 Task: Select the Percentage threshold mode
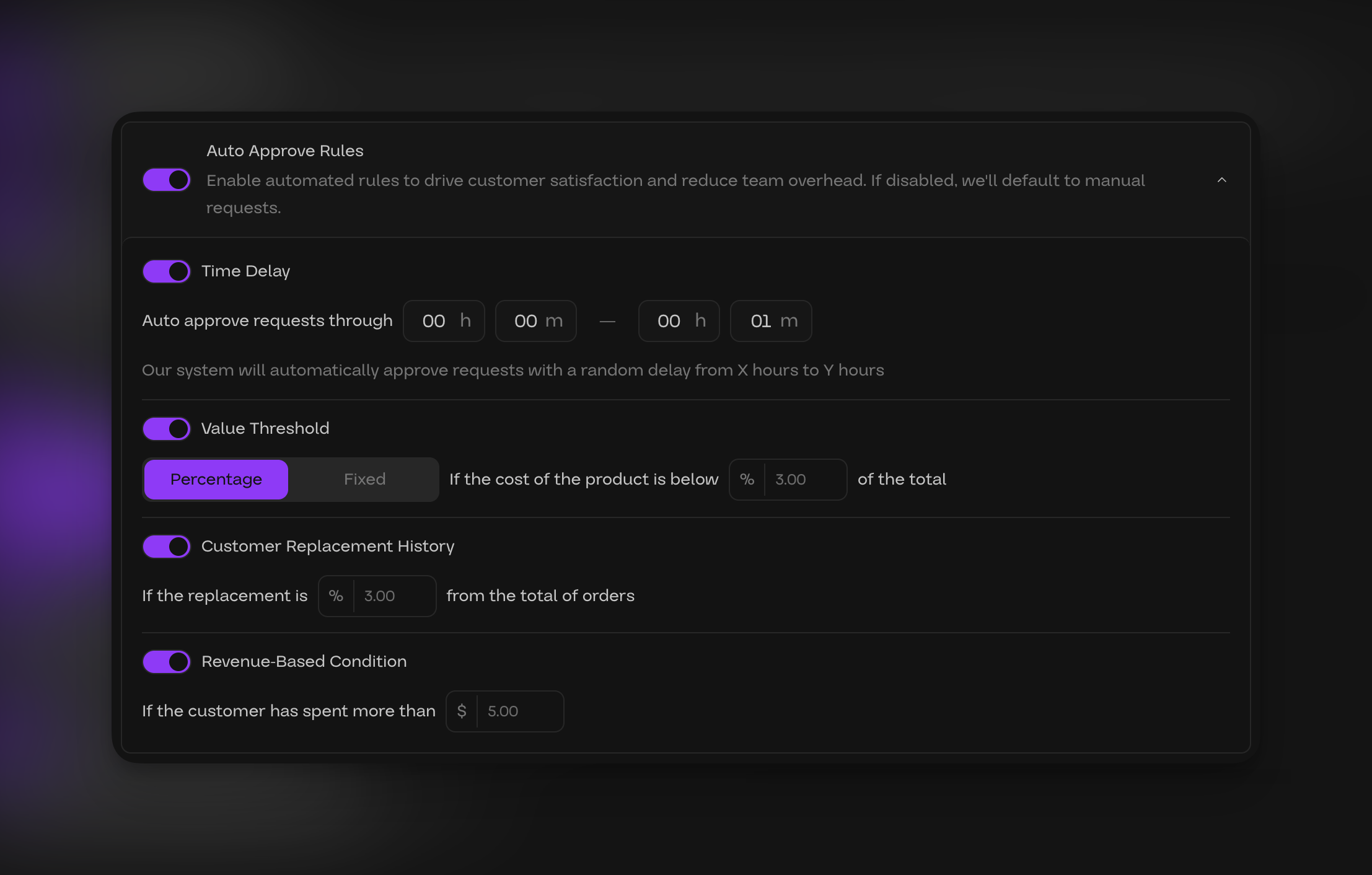[x=216, y=479]
